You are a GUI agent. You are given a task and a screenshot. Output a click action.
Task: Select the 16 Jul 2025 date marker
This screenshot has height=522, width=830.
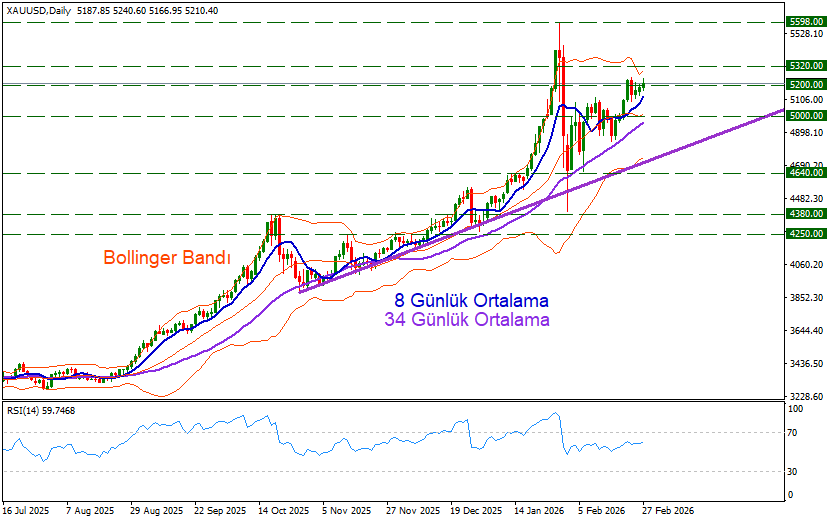click(x=26, y=510)
